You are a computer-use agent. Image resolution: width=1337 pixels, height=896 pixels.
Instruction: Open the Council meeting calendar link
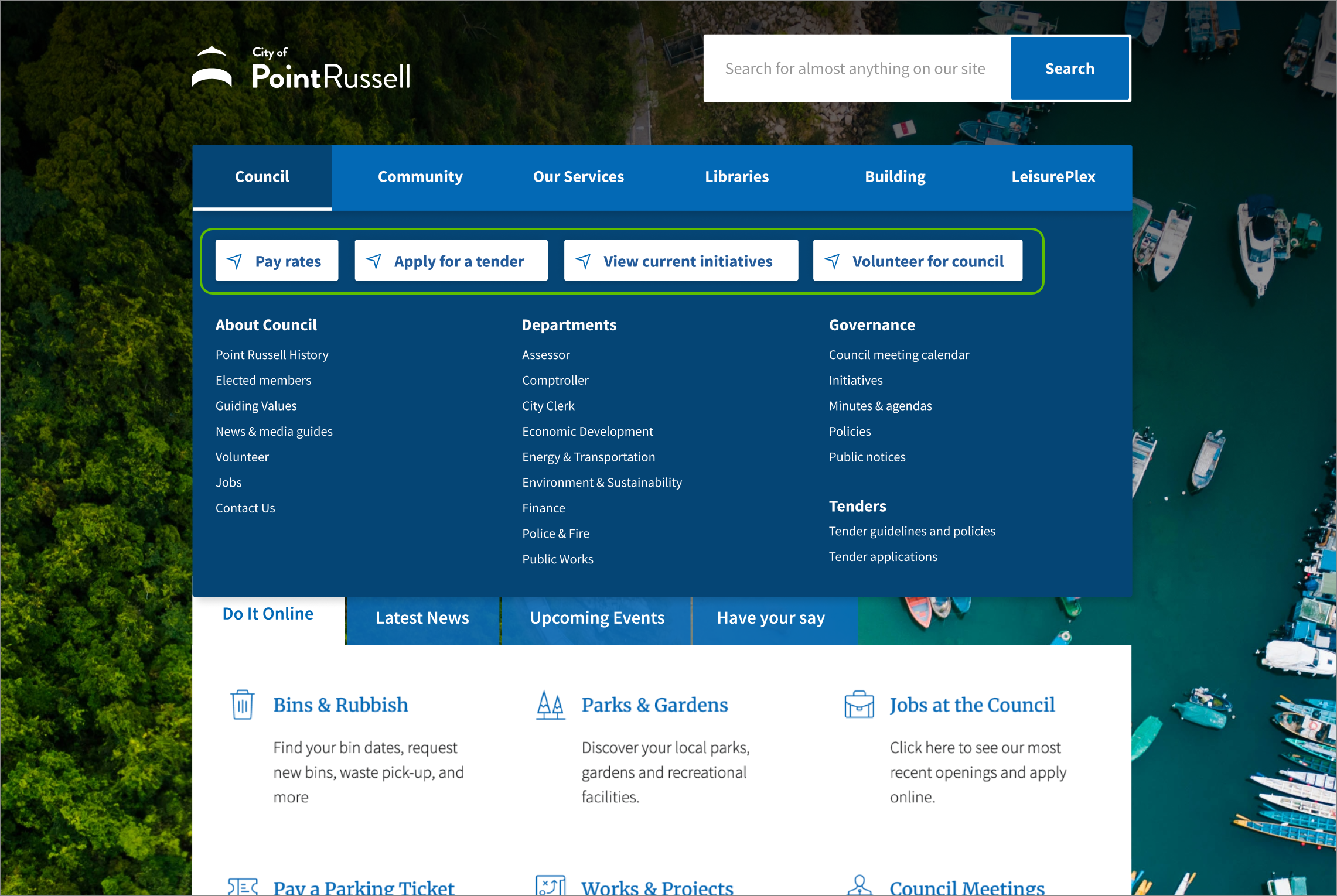coord(899,355)
